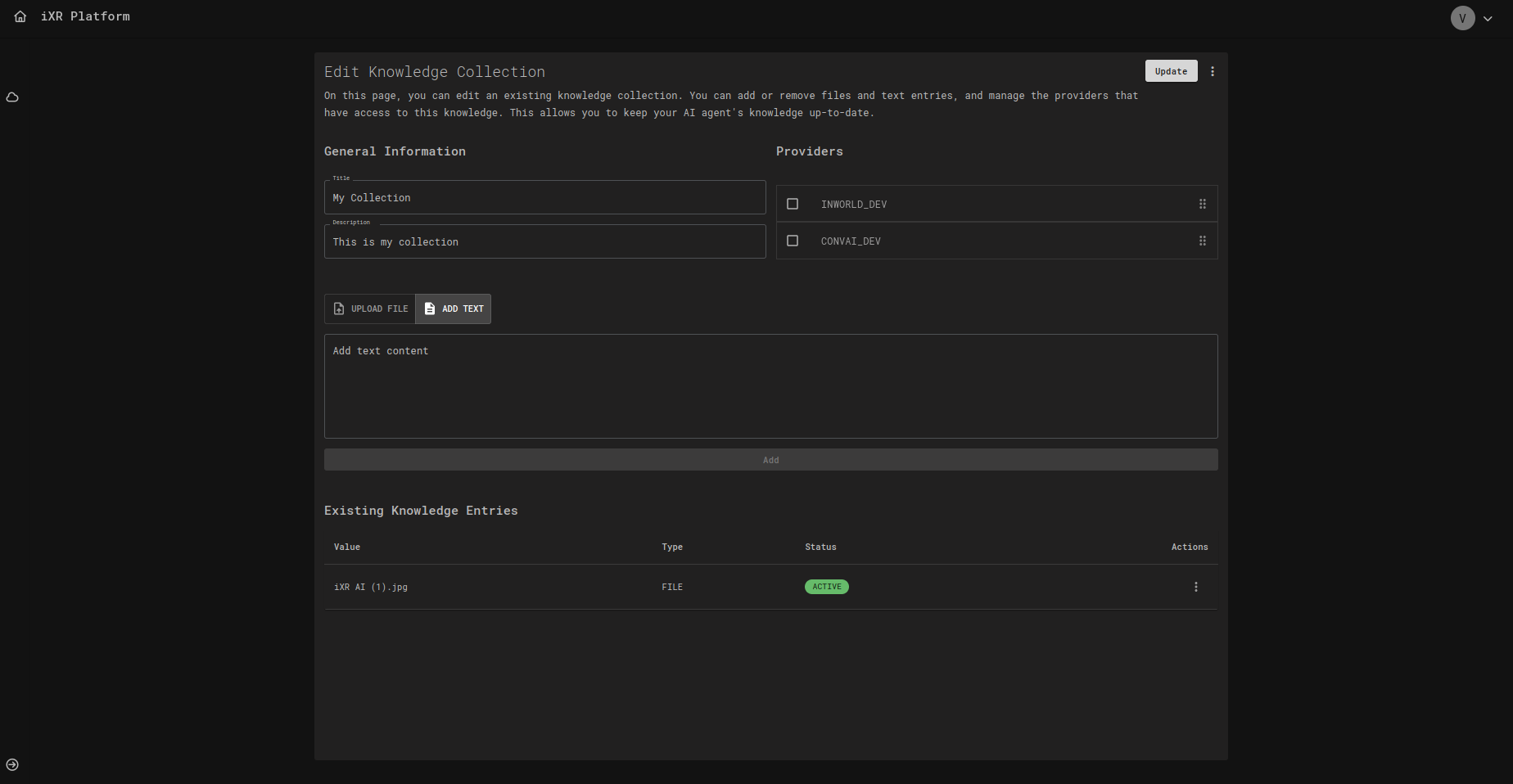Click the user avatar V icon

[1462, 18]
